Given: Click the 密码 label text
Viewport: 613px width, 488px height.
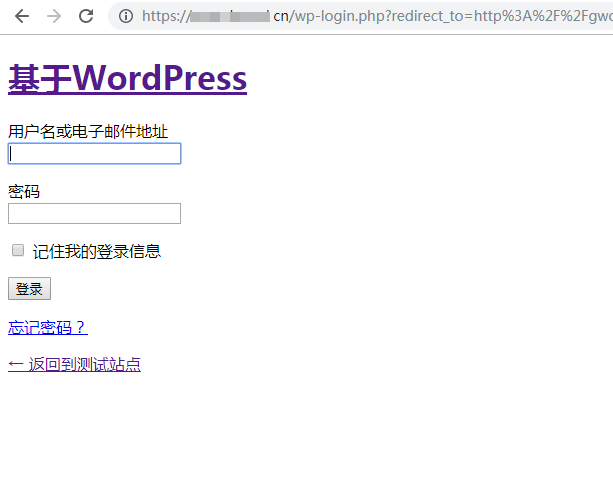Looking at the screenshot, I should pyautogui.click(x=24, y=192).
